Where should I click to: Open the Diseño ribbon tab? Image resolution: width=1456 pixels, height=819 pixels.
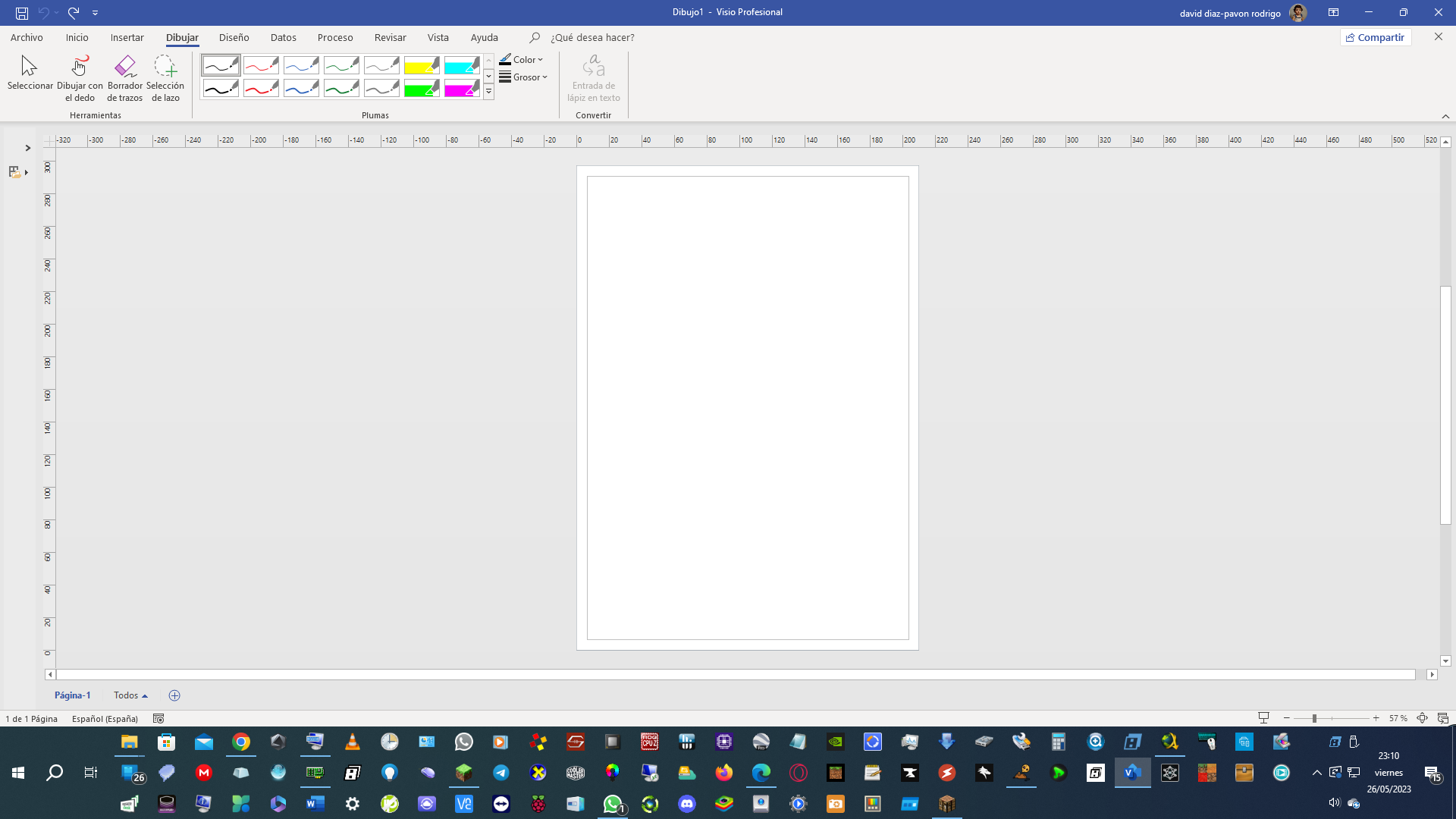point(234,37)
